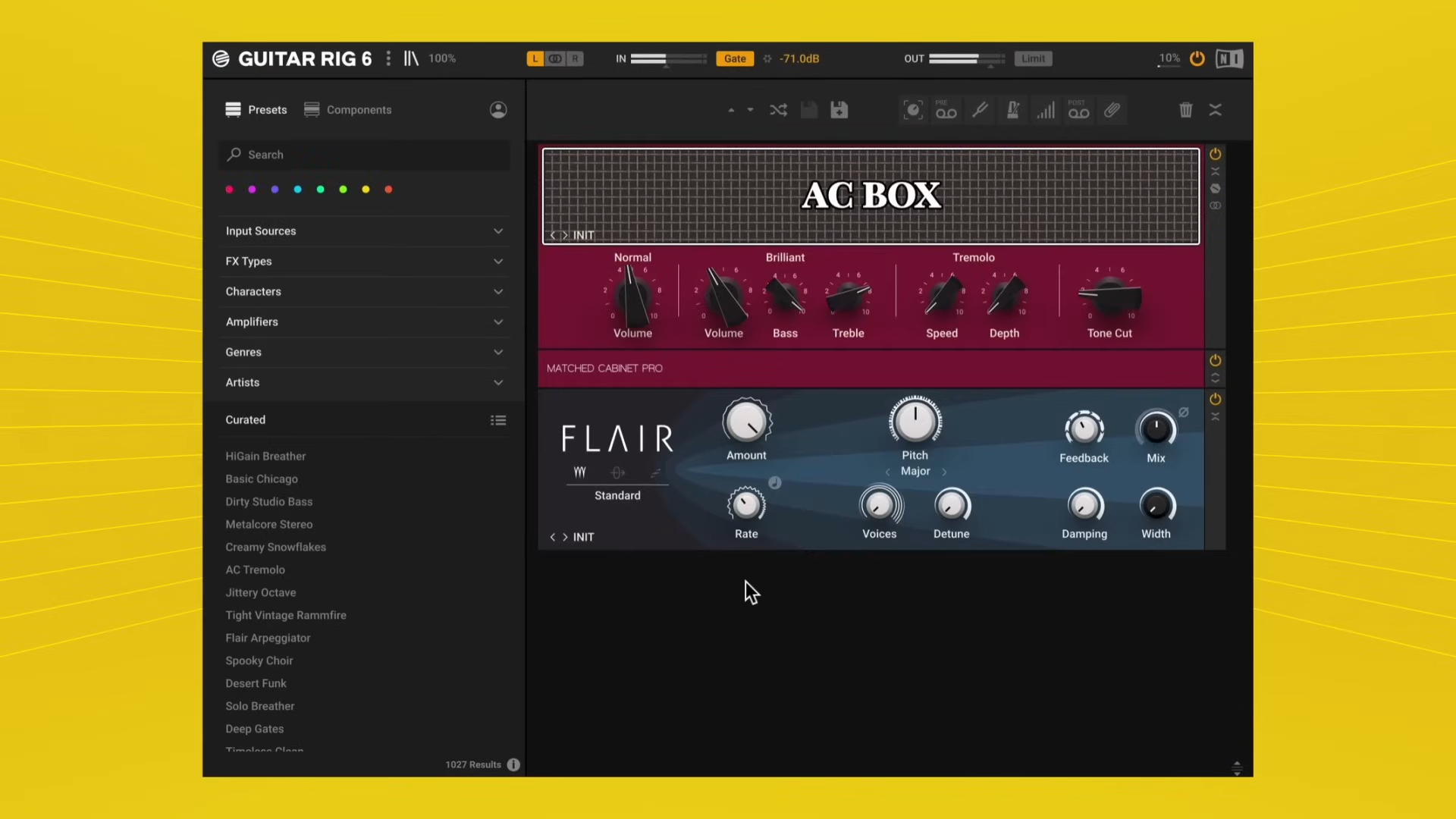
Task: Open the Curated list view icon
Action: click(x=498, y=420)
